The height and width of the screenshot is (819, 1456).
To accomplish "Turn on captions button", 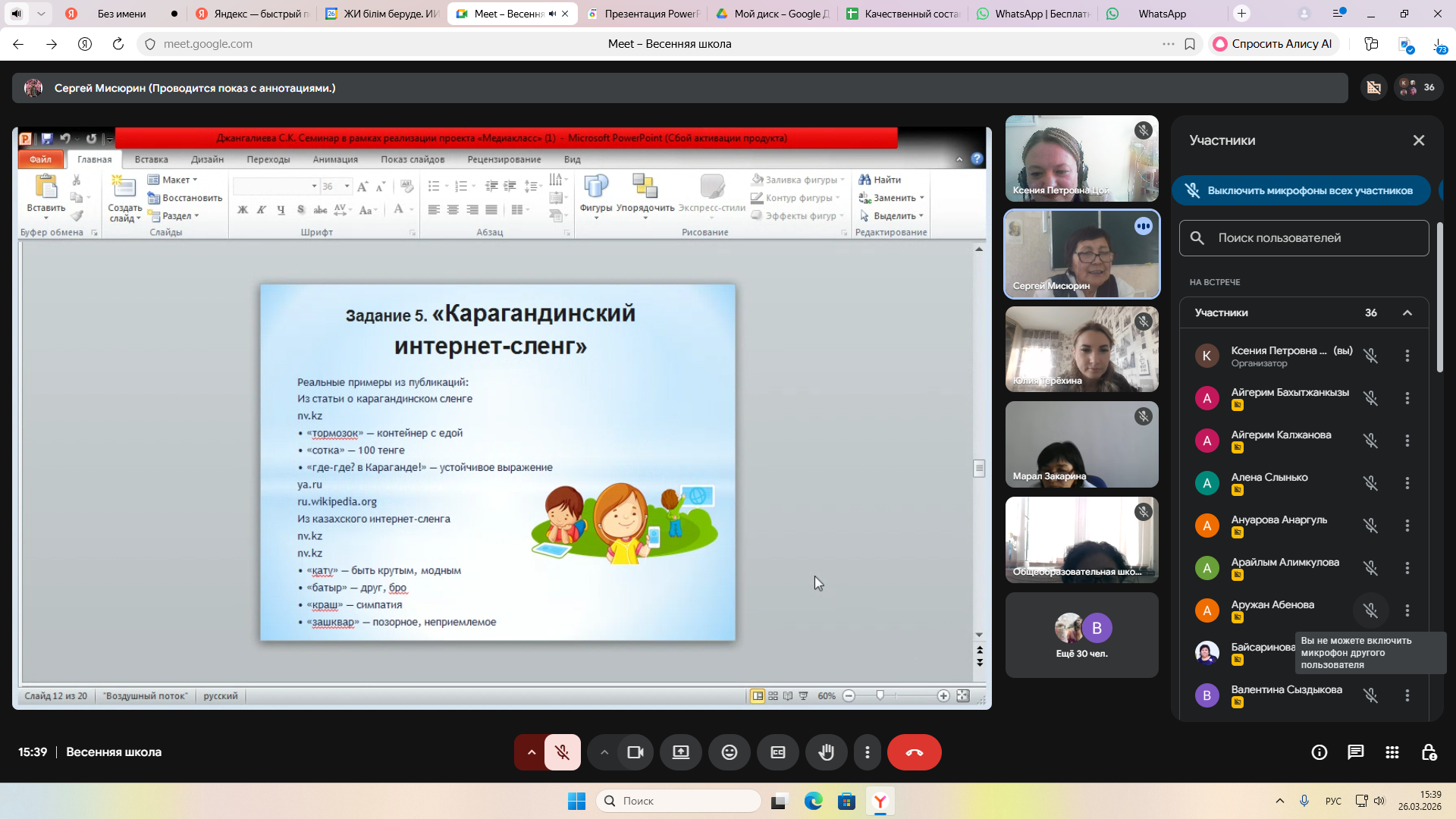I will 777,752.
